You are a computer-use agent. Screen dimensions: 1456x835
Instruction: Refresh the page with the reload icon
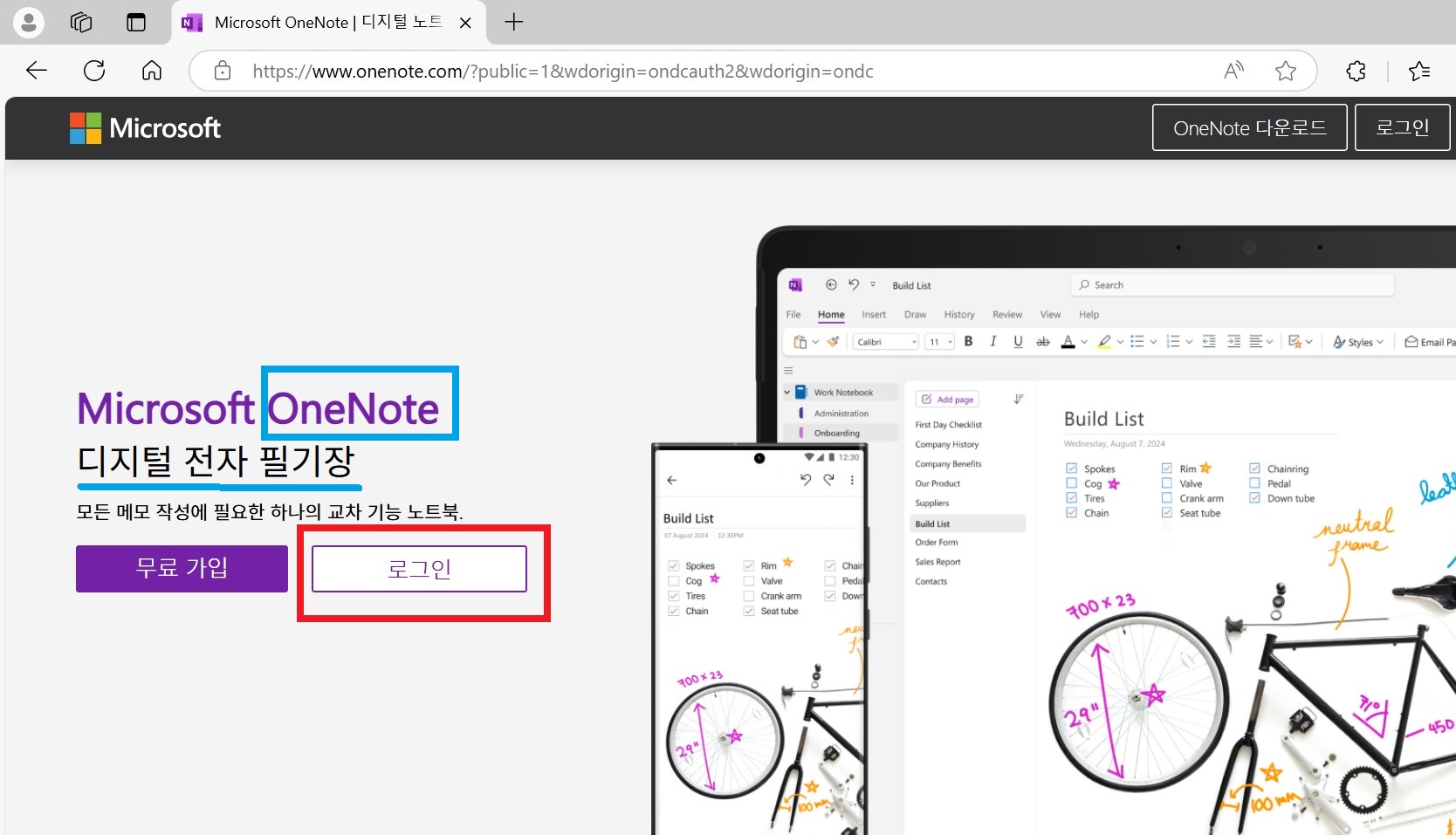coord(94,71)
